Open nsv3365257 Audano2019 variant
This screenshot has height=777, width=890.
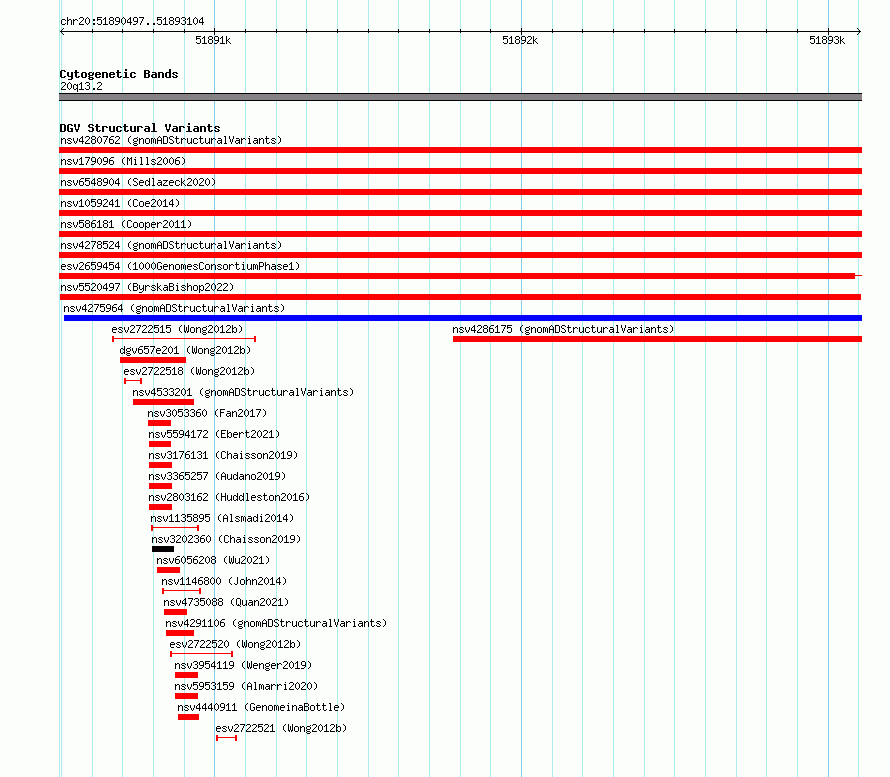(x=217, y=476)
